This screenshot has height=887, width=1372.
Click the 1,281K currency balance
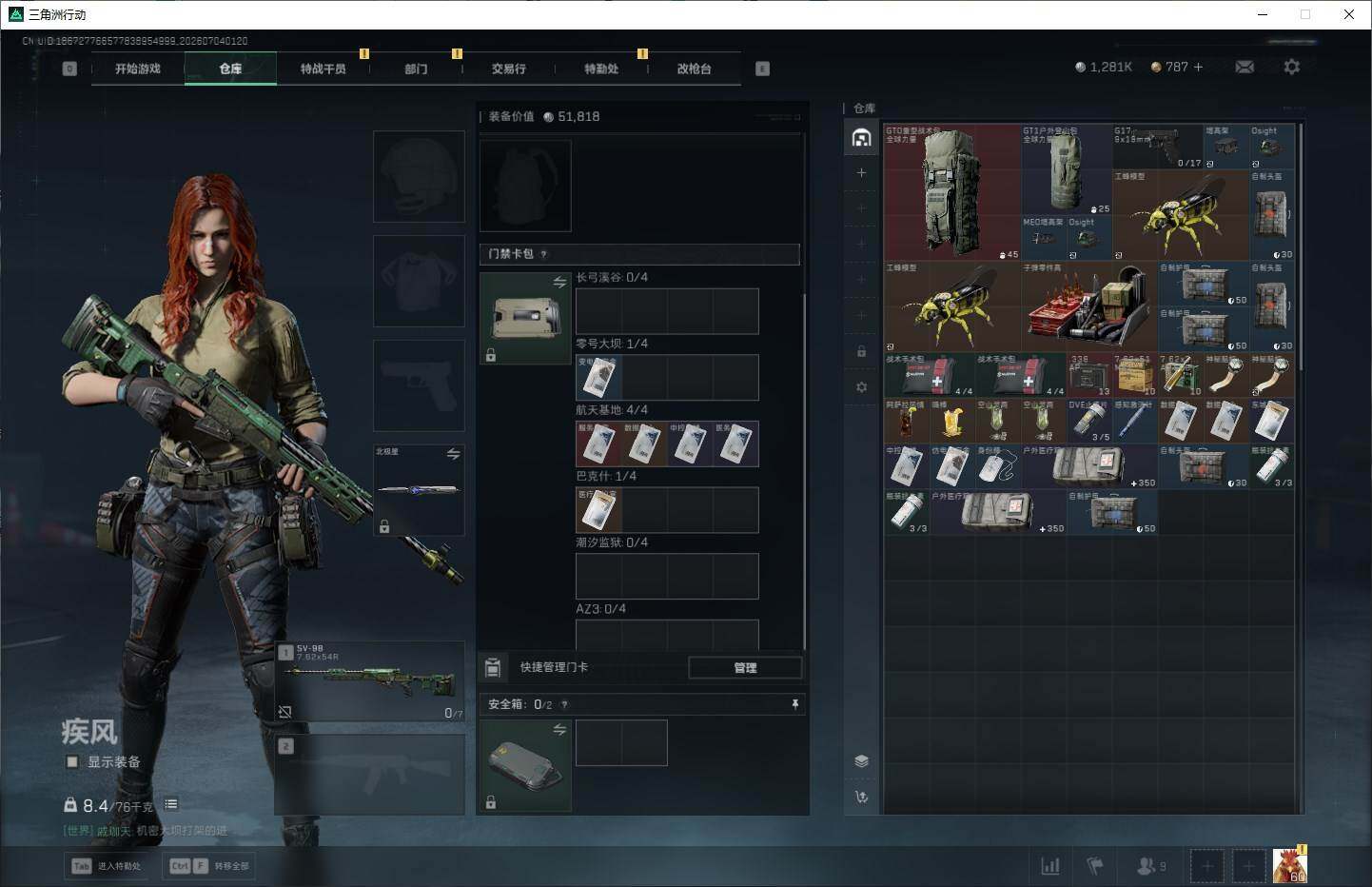click(x=1104, y=67)
